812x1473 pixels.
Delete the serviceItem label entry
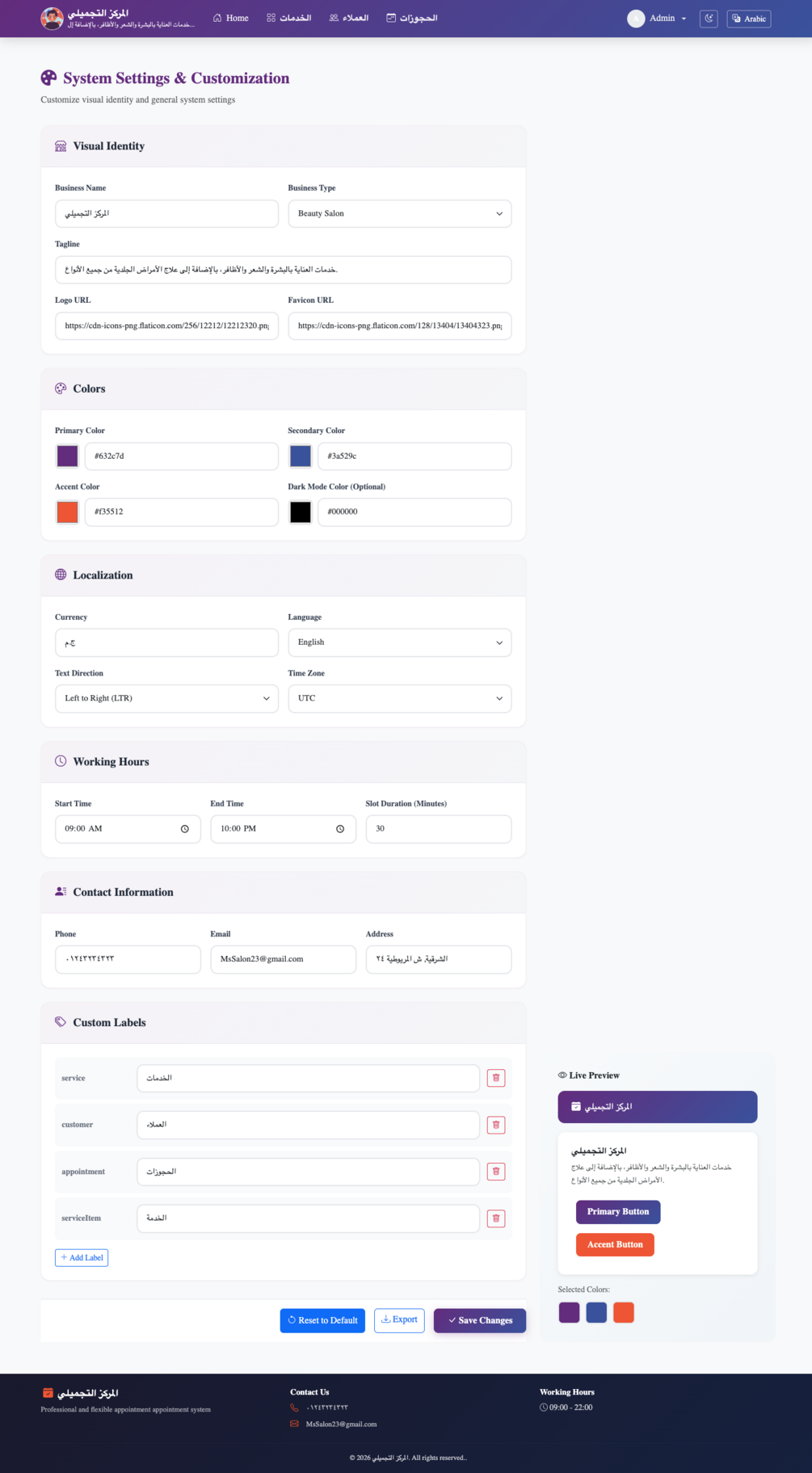click(496, 1218)
